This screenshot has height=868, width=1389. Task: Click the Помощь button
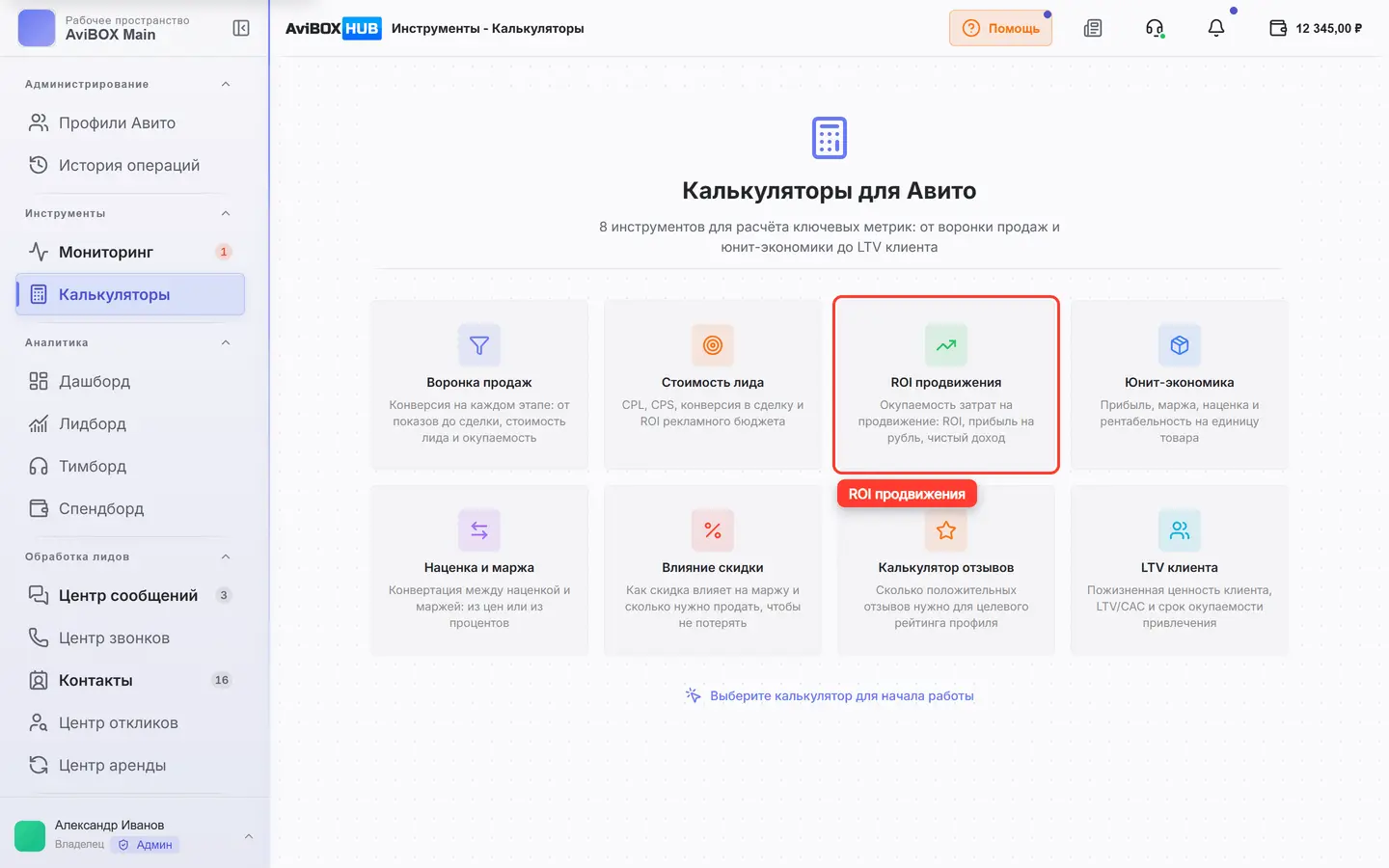(x=1000, y=28)
